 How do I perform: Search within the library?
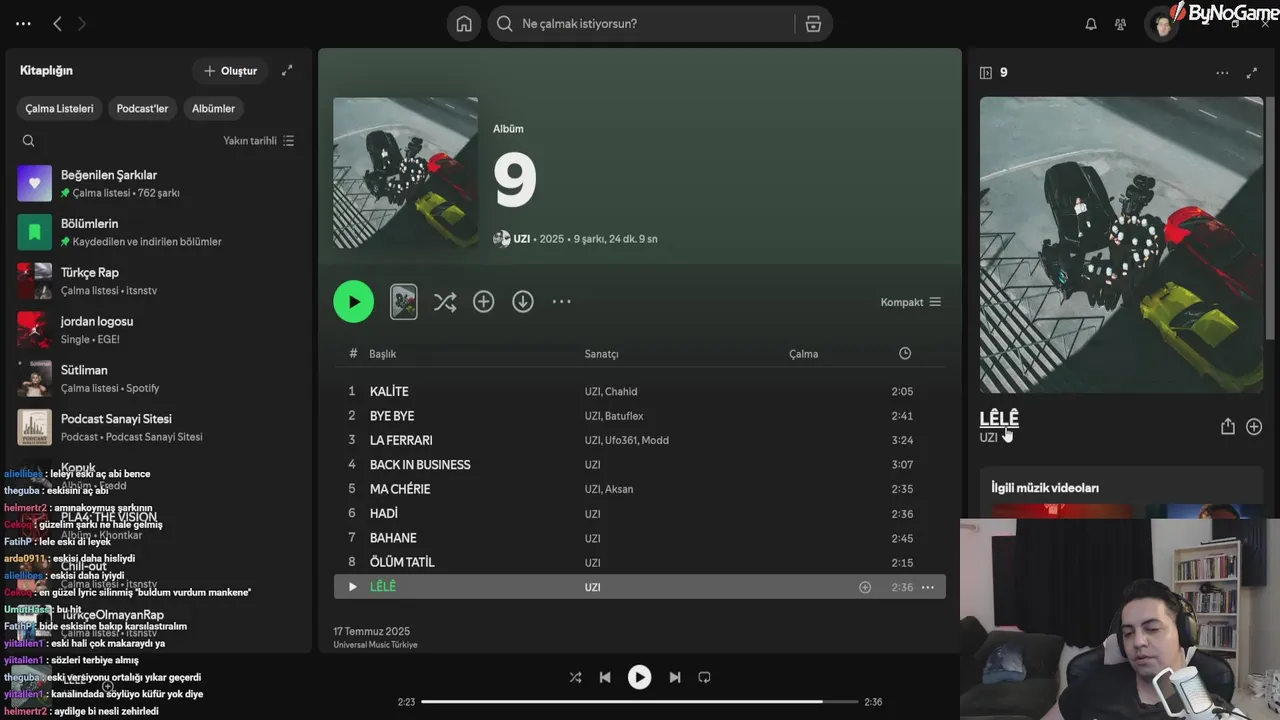click(x=28, y=141)
